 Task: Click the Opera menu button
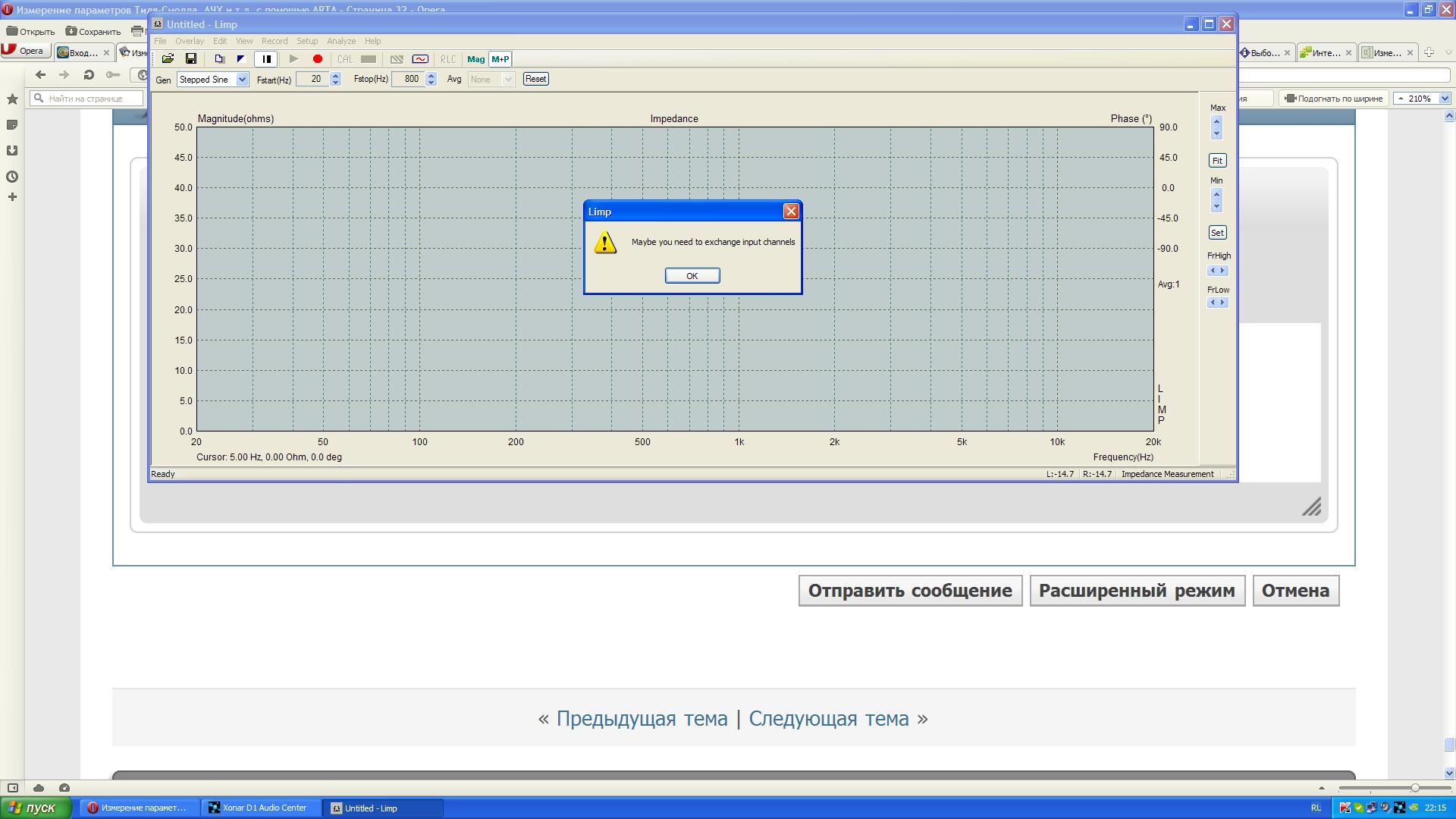(25, 51)
